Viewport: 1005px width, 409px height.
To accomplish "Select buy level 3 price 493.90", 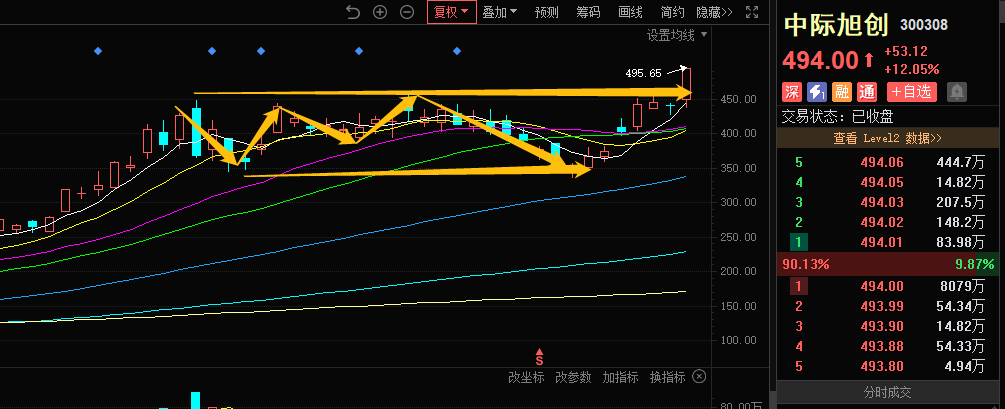I will coord(882,326).
